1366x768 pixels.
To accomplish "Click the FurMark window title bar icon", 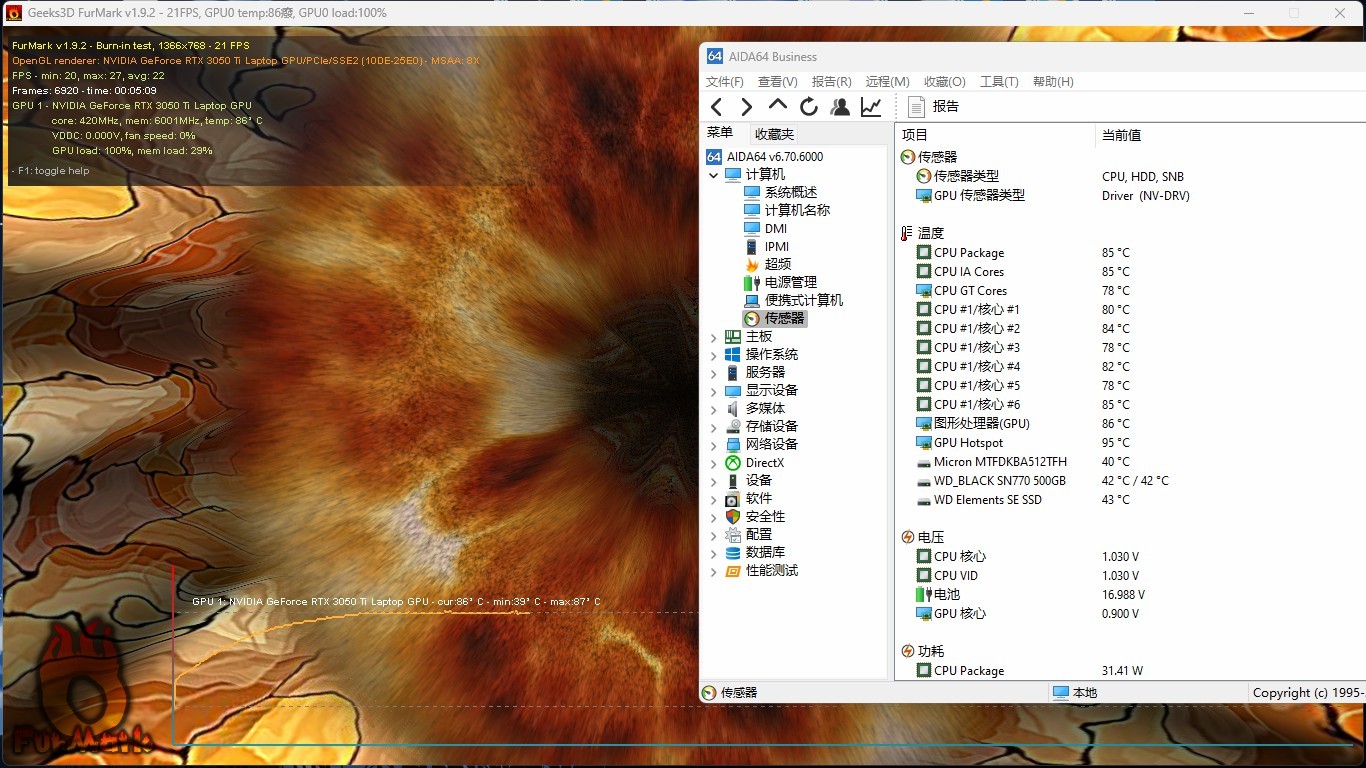I will [14, 13].
